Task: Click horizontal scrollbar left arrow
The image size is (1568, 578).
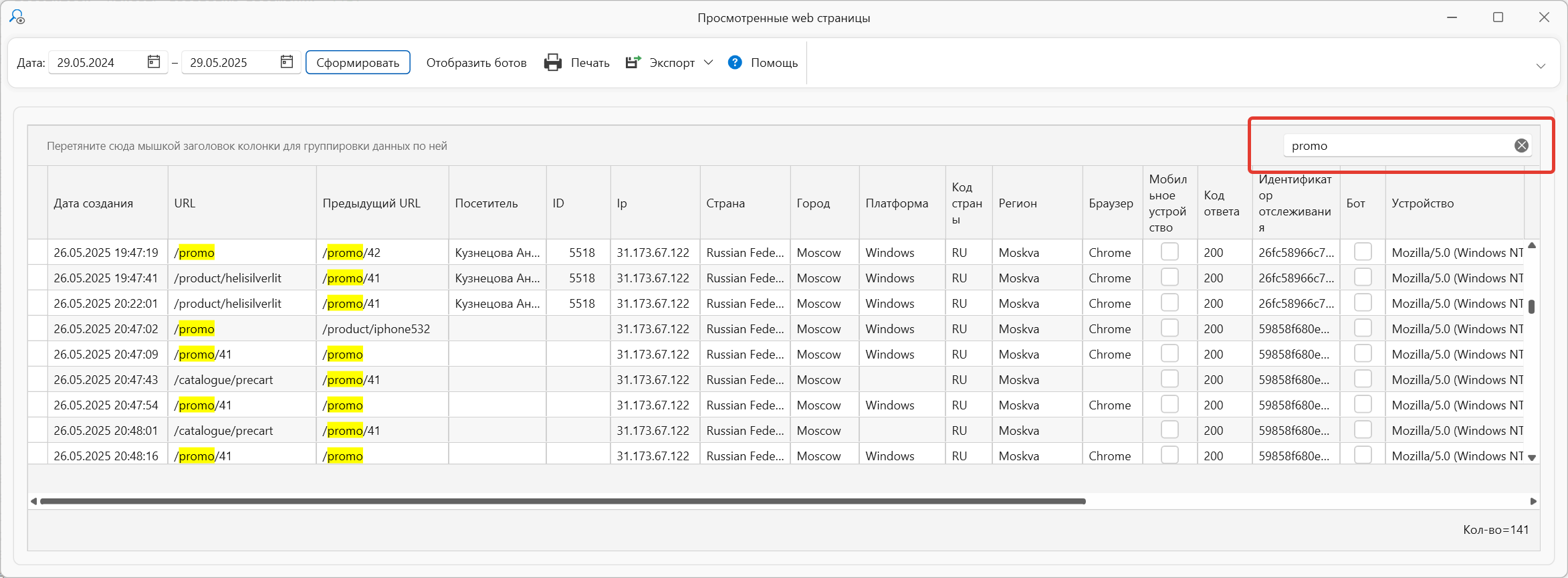Action: point(33,501)
